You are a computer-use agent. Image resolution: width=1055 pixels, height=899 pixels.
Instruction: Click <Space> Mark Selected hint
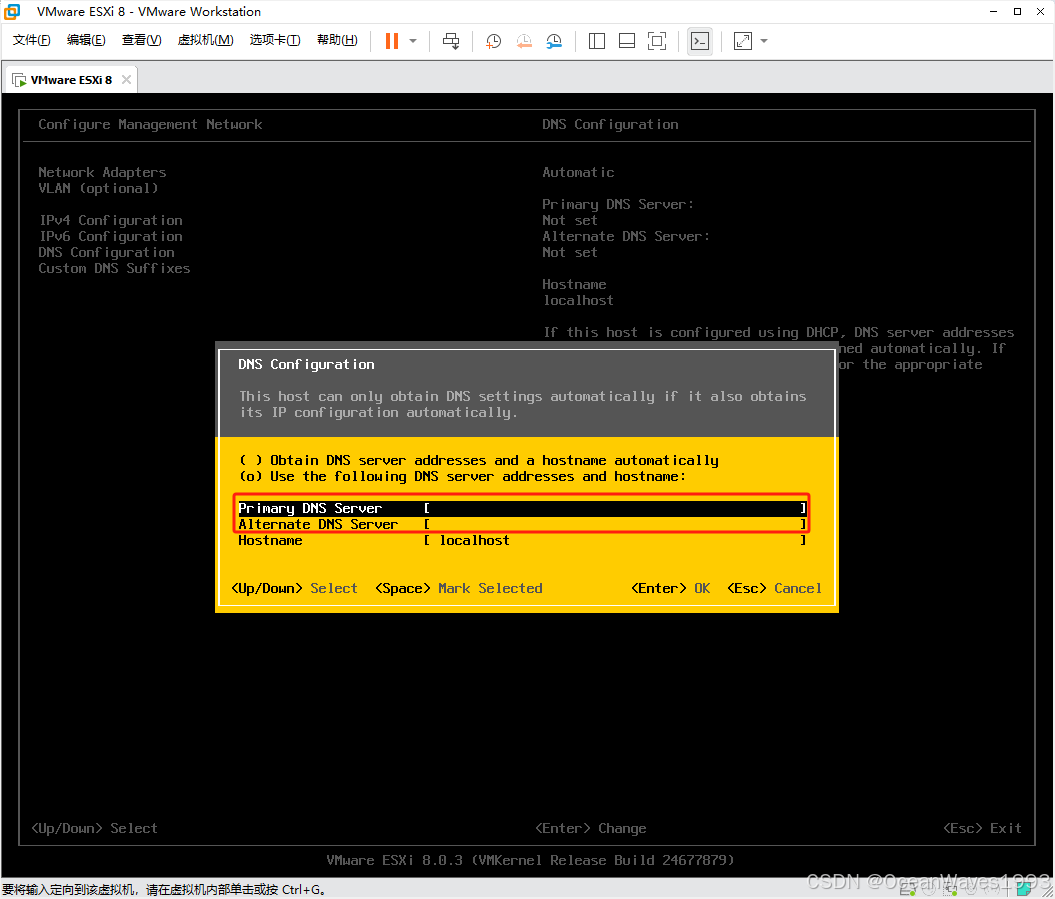pyautogui.click(x=459, y=589)
